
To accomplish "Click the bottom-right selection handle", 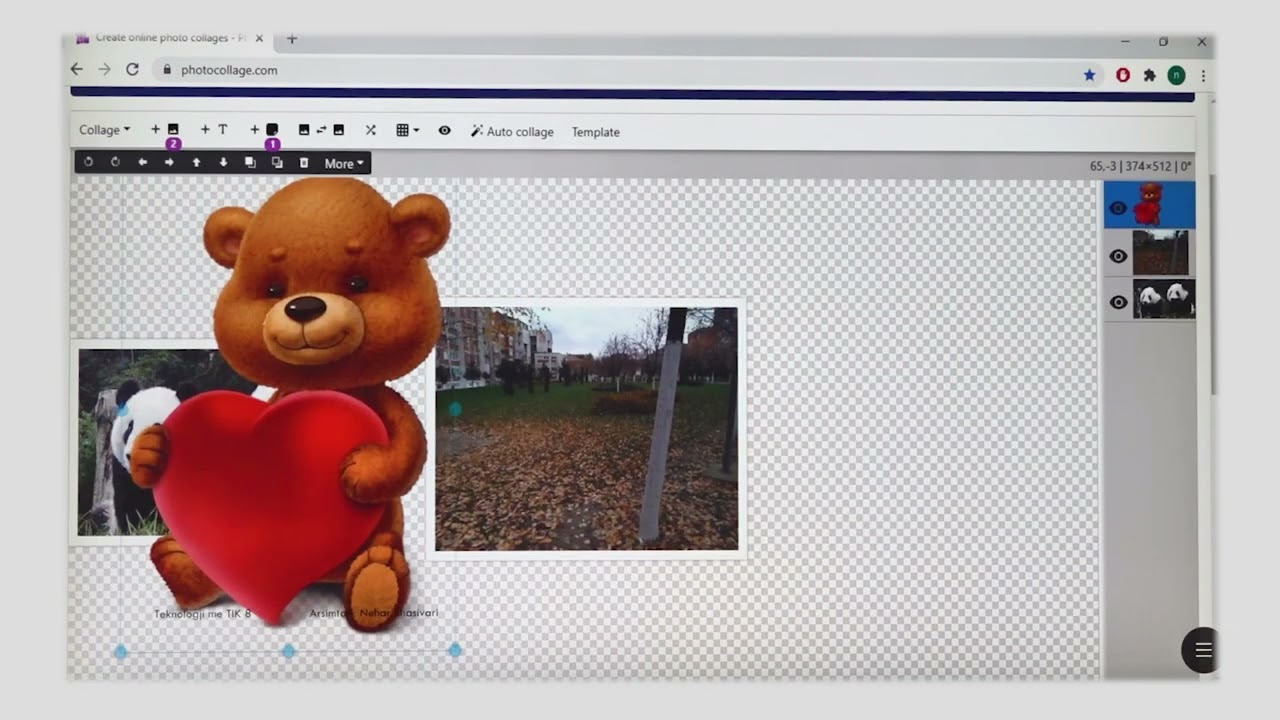I will tap(455, 650).
